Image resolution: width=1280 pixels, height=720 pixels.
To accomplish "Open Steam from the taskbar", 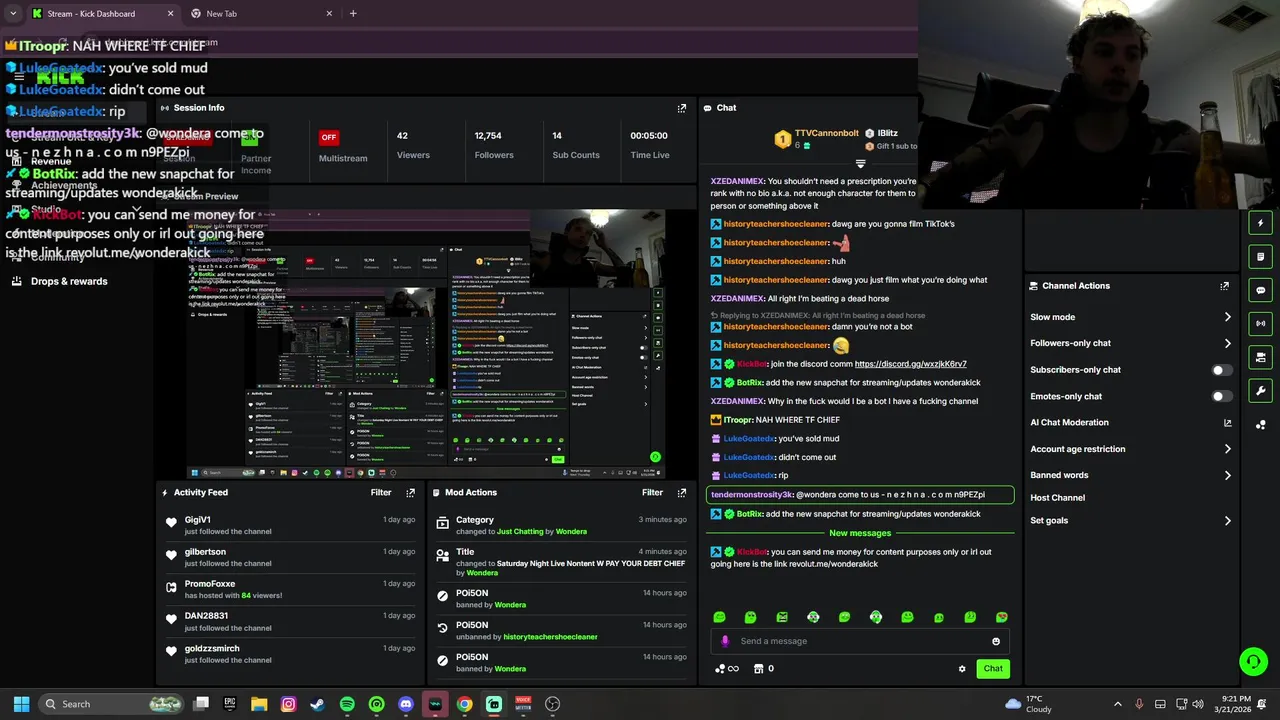I will [317, 704].
